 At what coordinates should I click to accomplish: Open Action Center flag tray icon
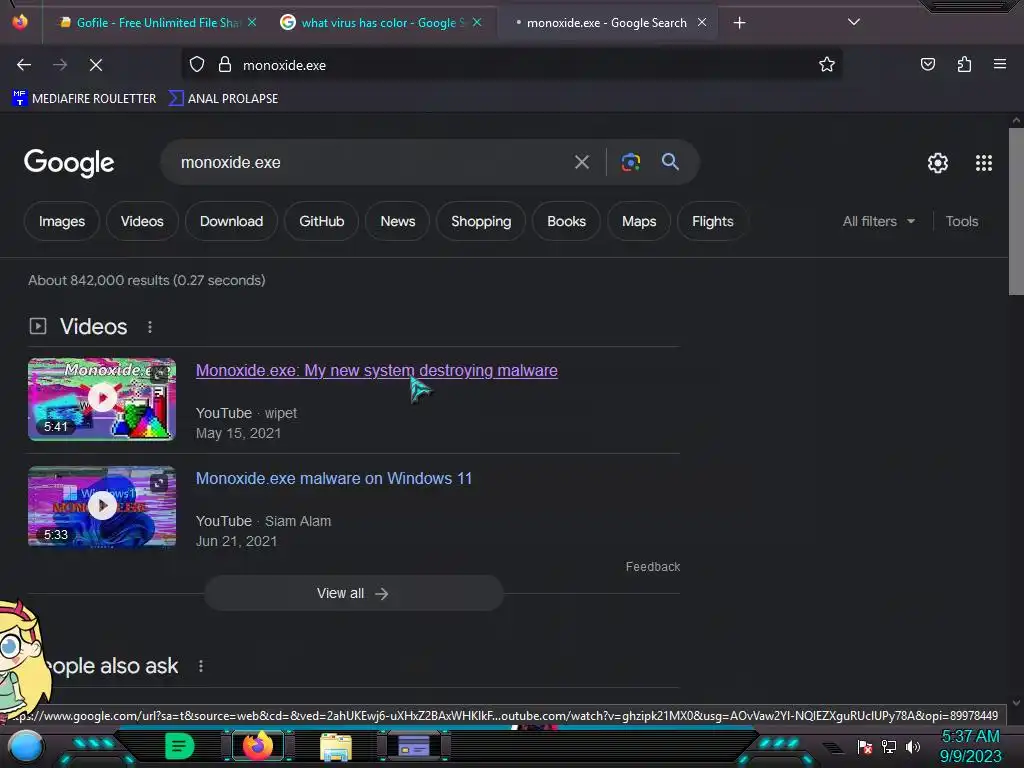[x=865, y=746]
